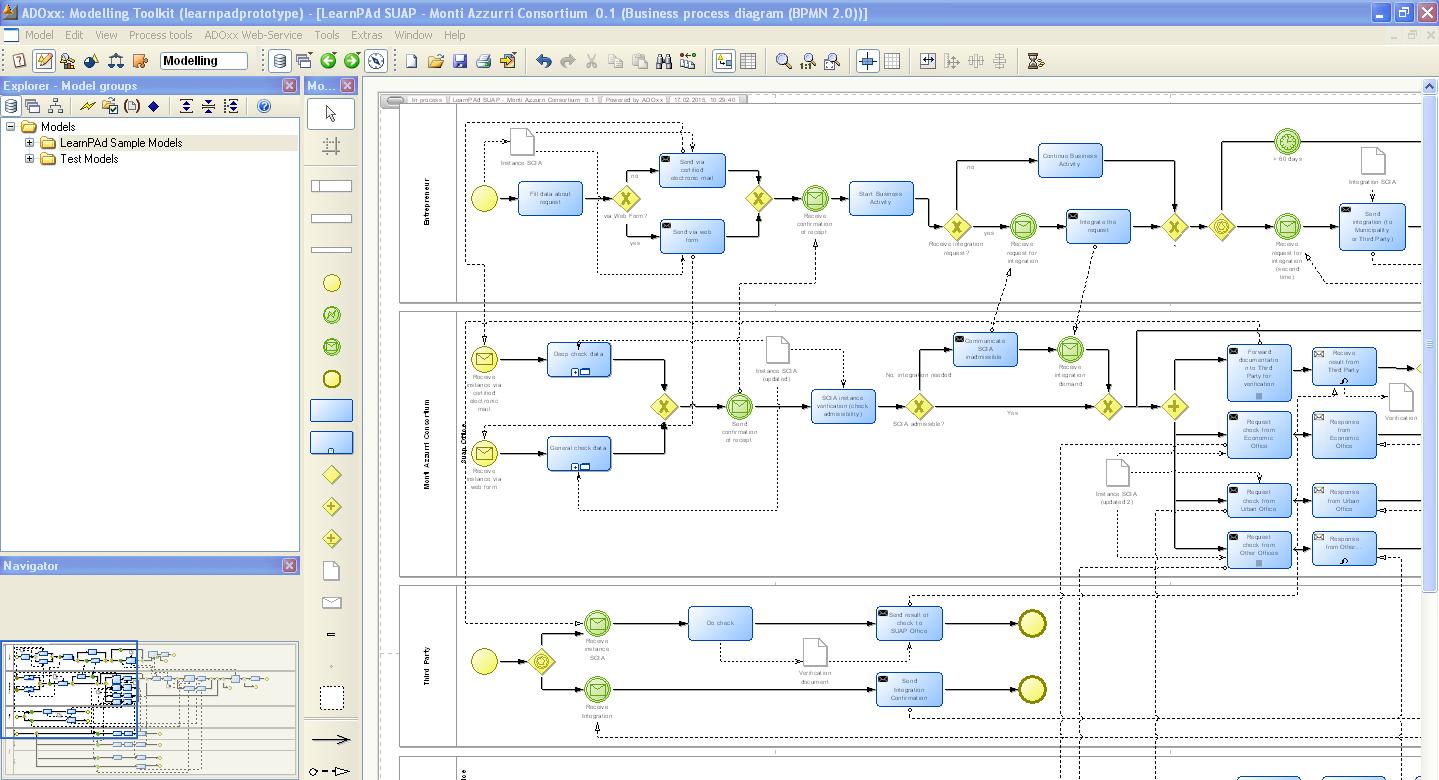Select the Data Object page icon in palette
The height and width of the screenshot is (780, 1439).
pos(331,570)
